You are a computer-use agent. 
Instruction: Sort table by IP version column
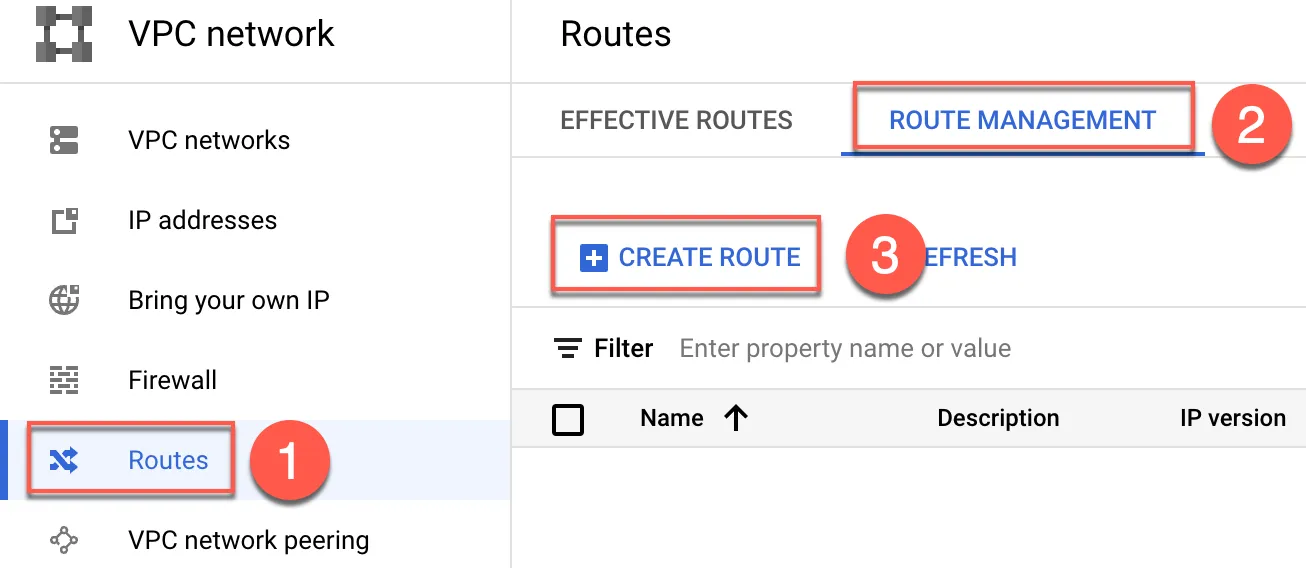point(1233,418)
